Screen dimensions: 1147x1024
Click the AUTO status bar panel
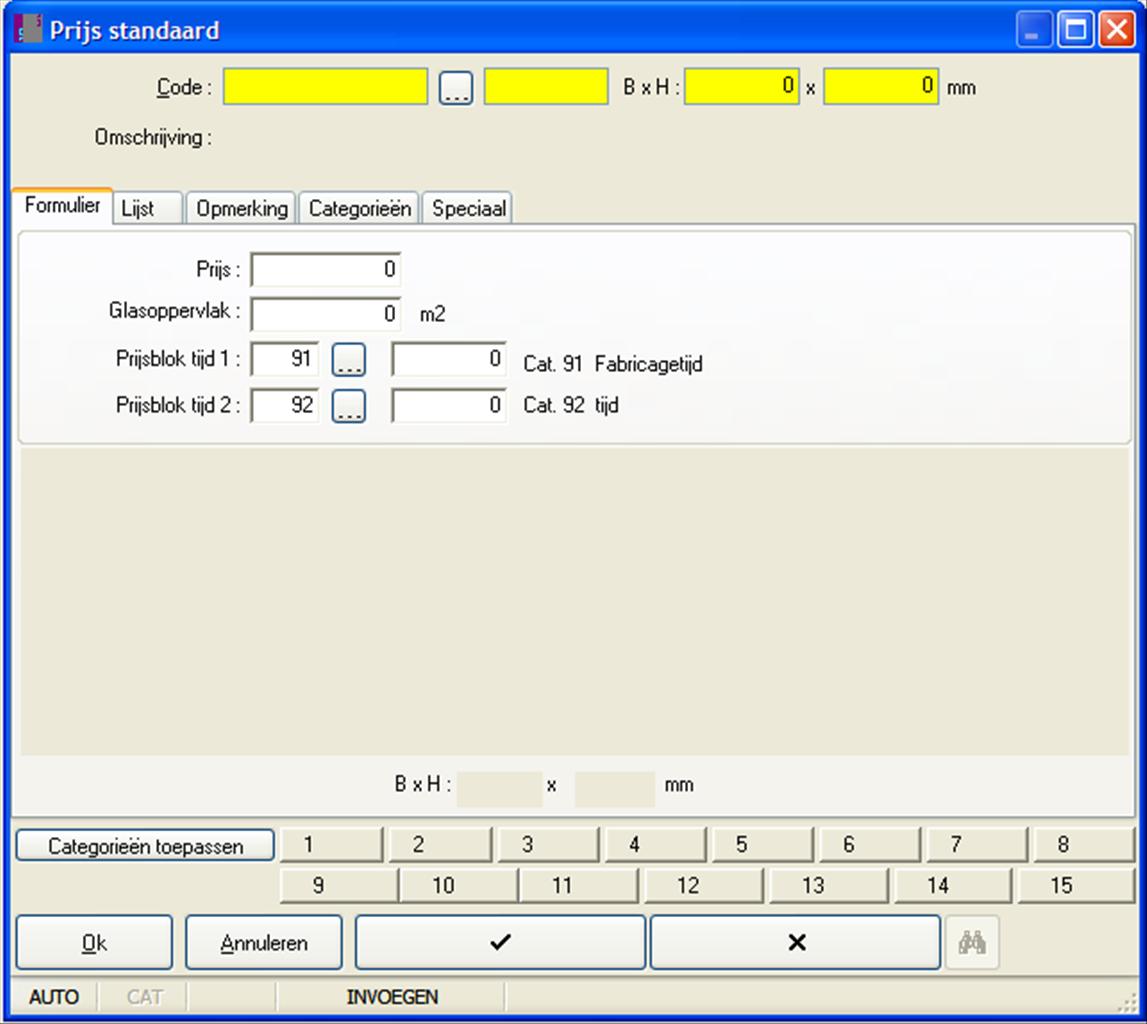(x=53, y=997)
